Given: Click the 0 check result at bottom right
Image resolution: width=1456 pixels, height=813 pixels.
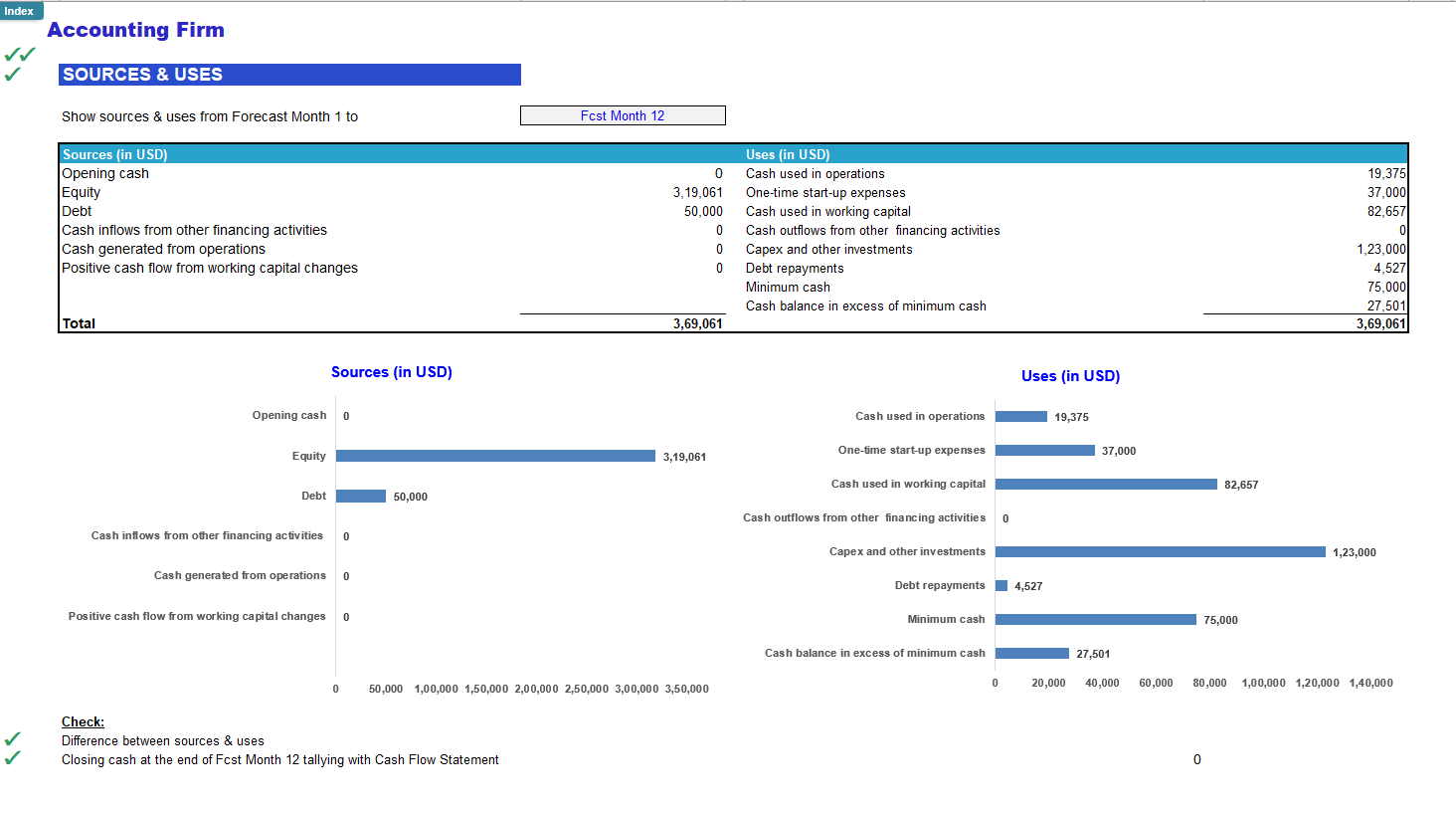Looking at the screenshot, I should pos(1196,759).
